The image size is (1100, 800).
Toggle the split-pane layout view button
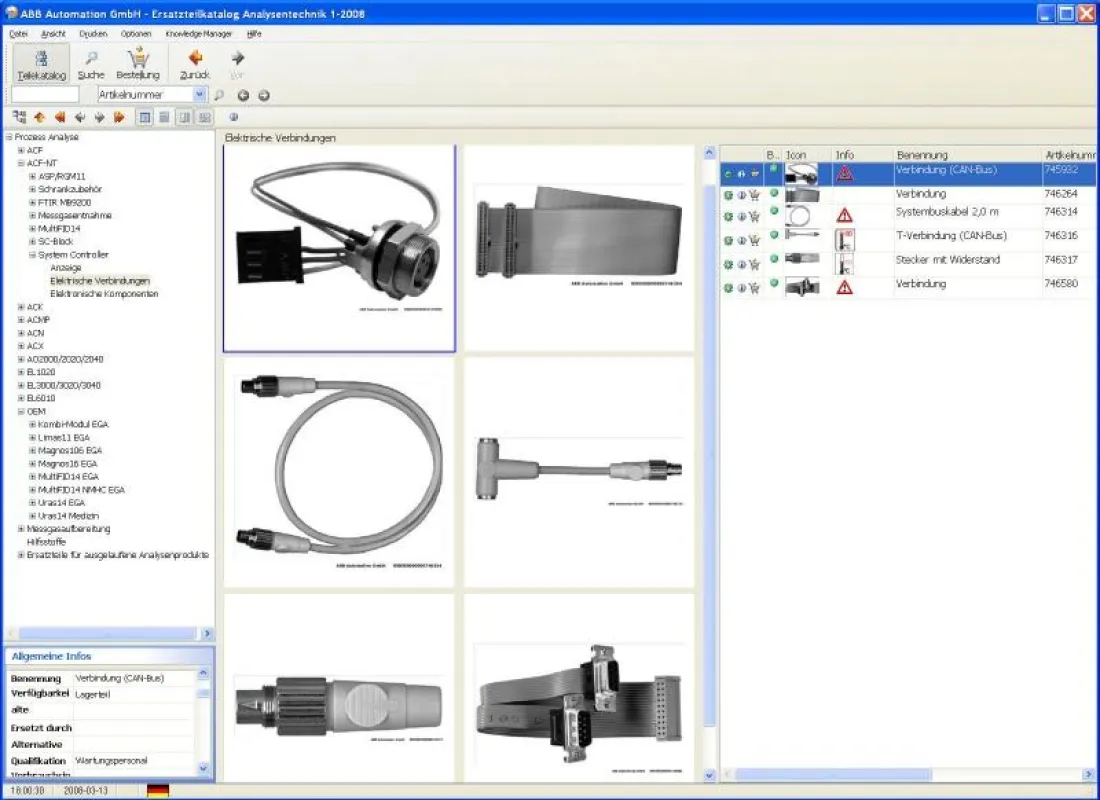(185, 117)
